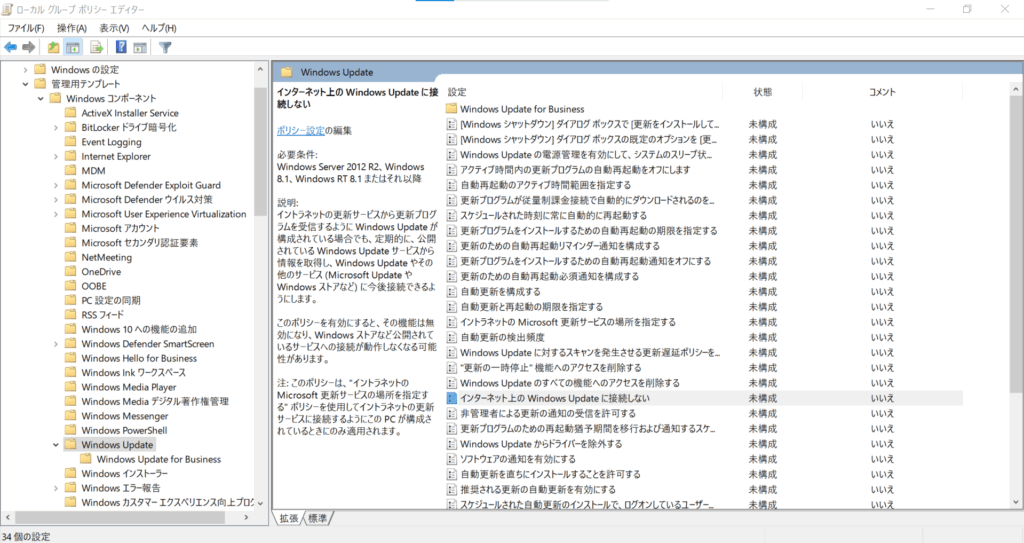Open Help via the blue question-mark icon

tap(121, 47)
